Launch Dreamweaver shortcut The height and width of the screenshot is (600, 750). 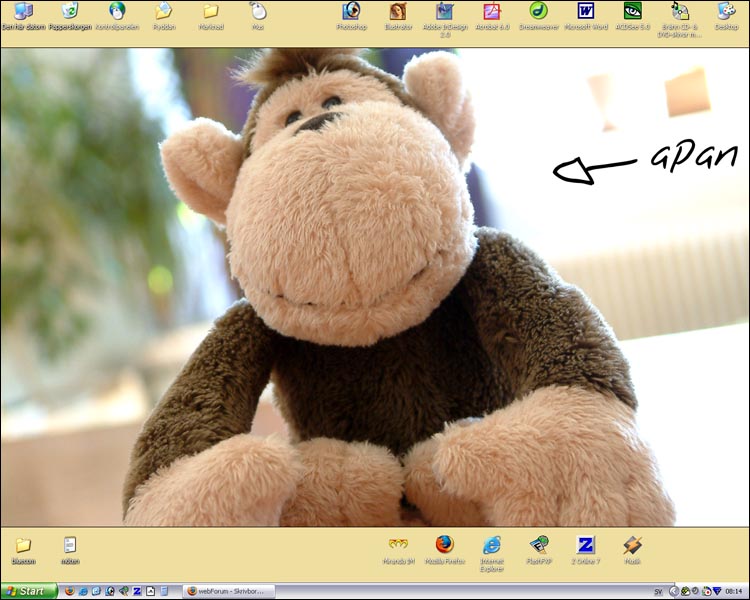539,11
